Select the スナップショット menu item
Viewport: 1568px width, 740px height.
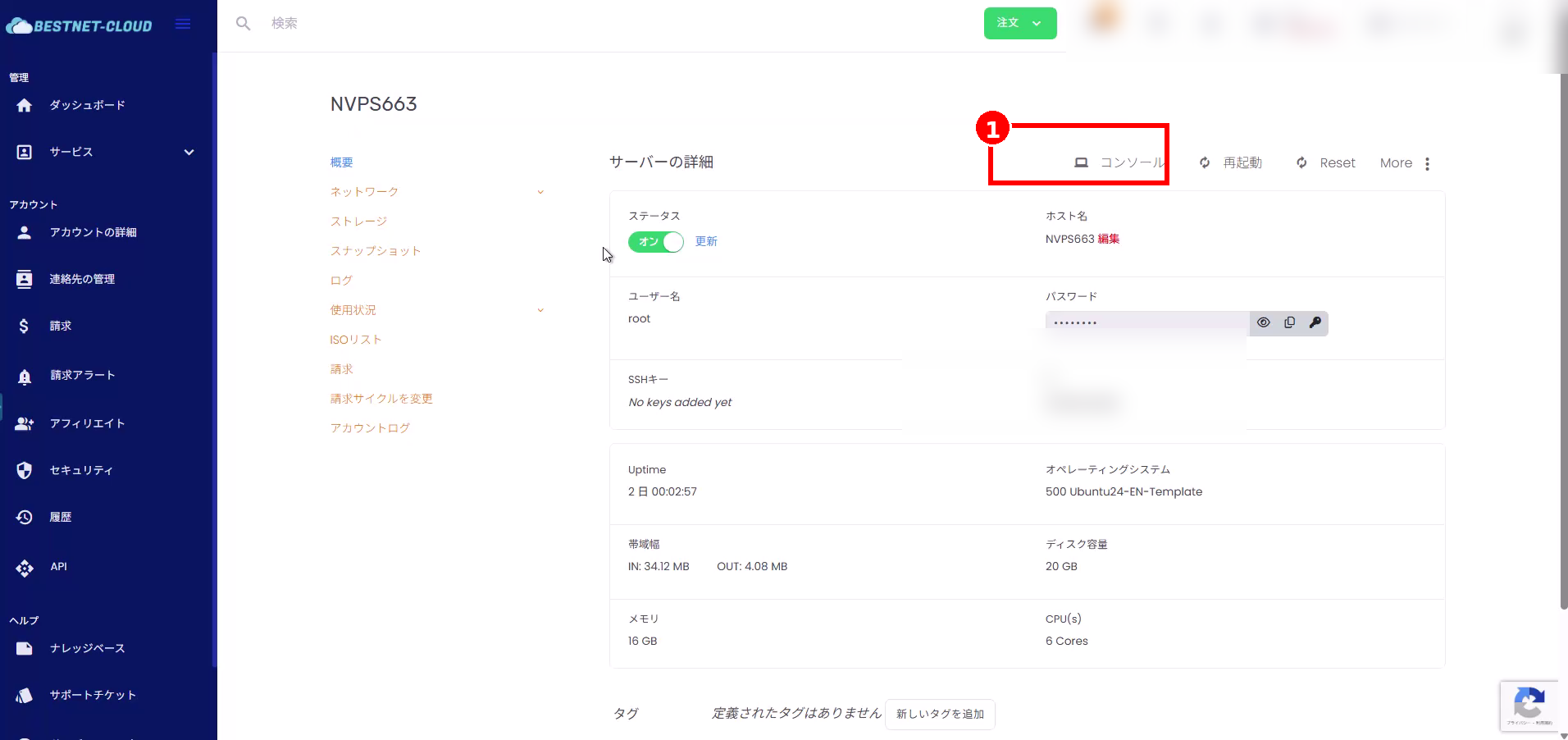[376, 251]
